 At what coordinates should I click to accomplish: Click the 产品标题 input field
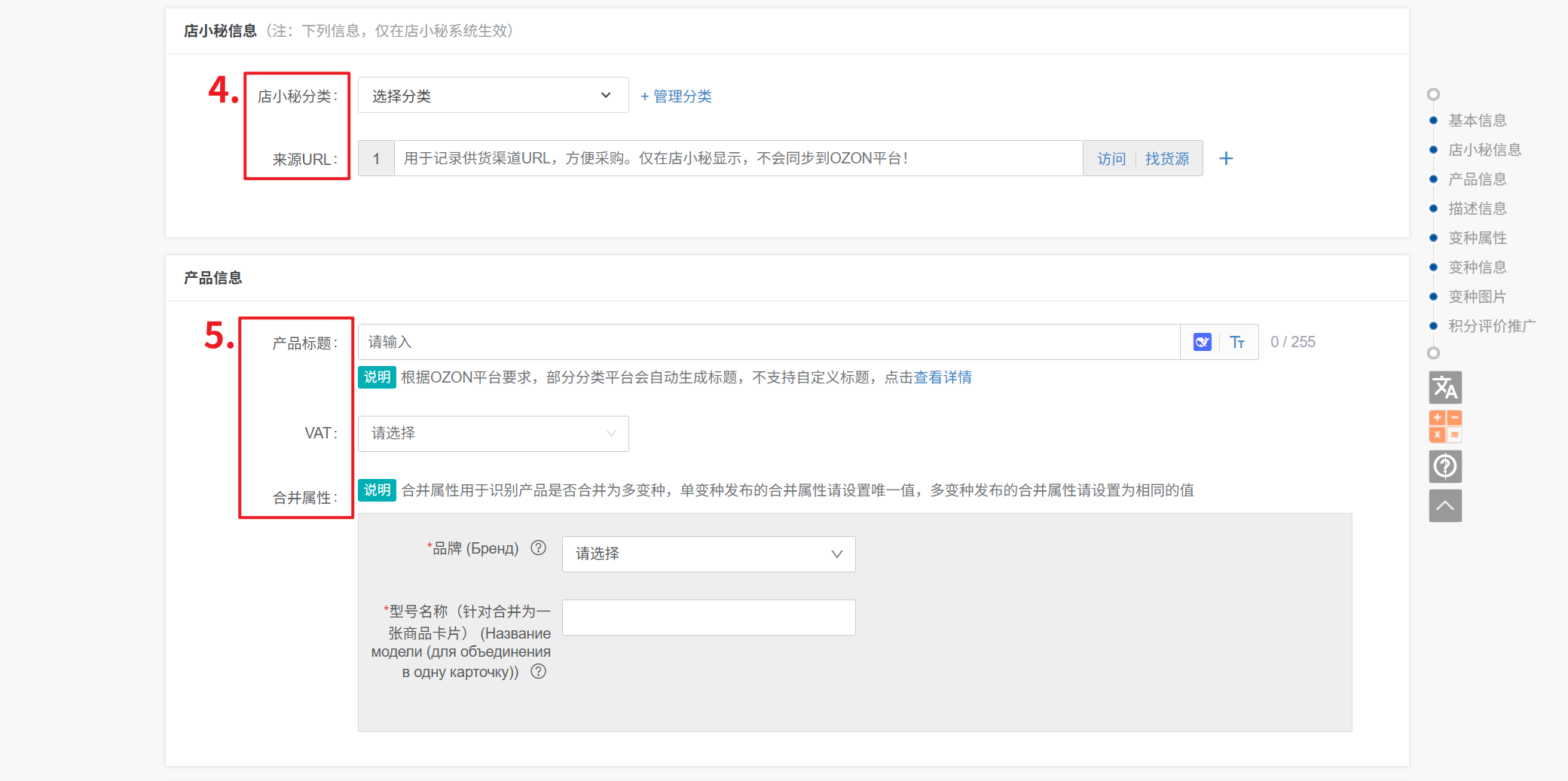769,342
